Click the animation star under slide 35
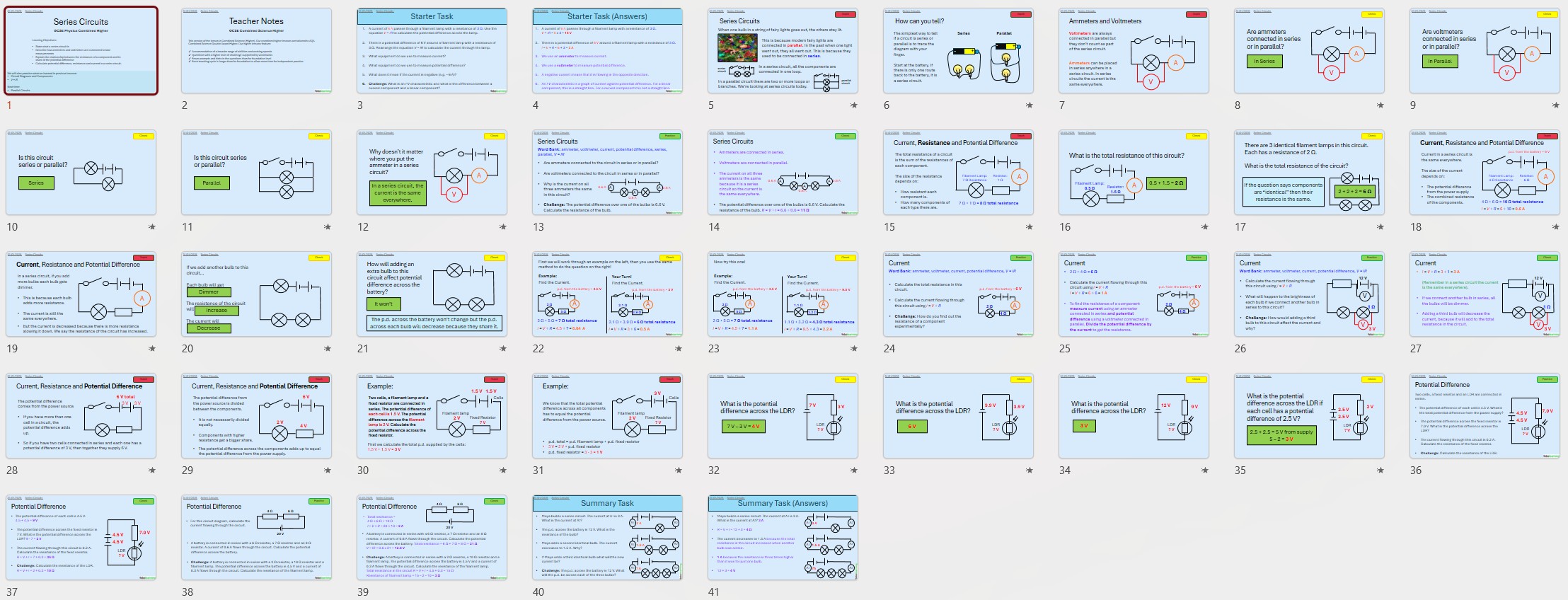The height and width of the screenshot is (600, 1568). 1380,471
